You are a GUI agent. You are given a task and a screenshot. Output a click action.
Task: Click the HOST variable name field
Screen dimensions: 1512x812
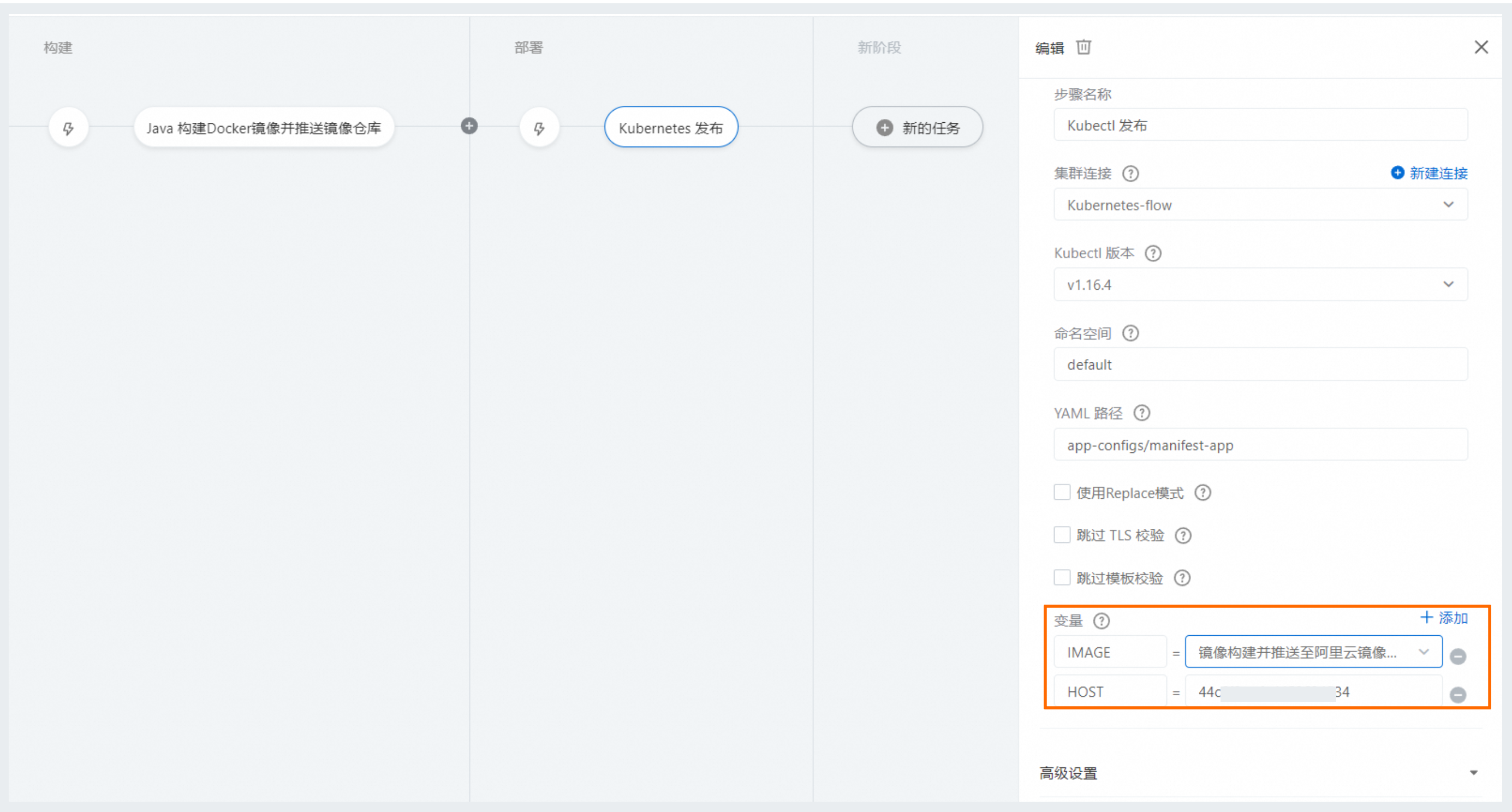pyautogui.click(x=1110, y=691)
